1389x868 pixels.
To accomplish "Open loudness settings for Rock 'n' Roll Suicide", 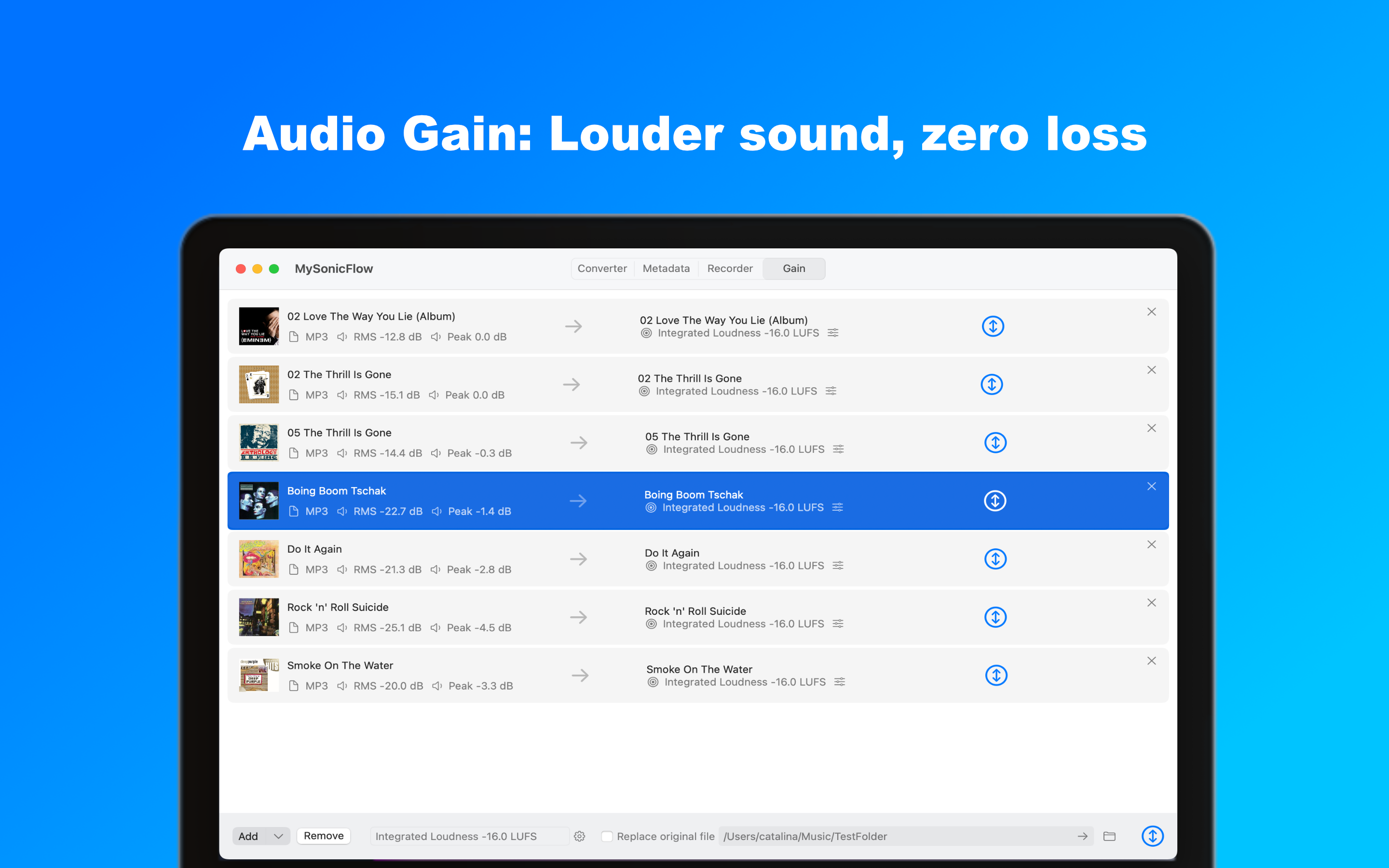I will [x=838, y=624].
